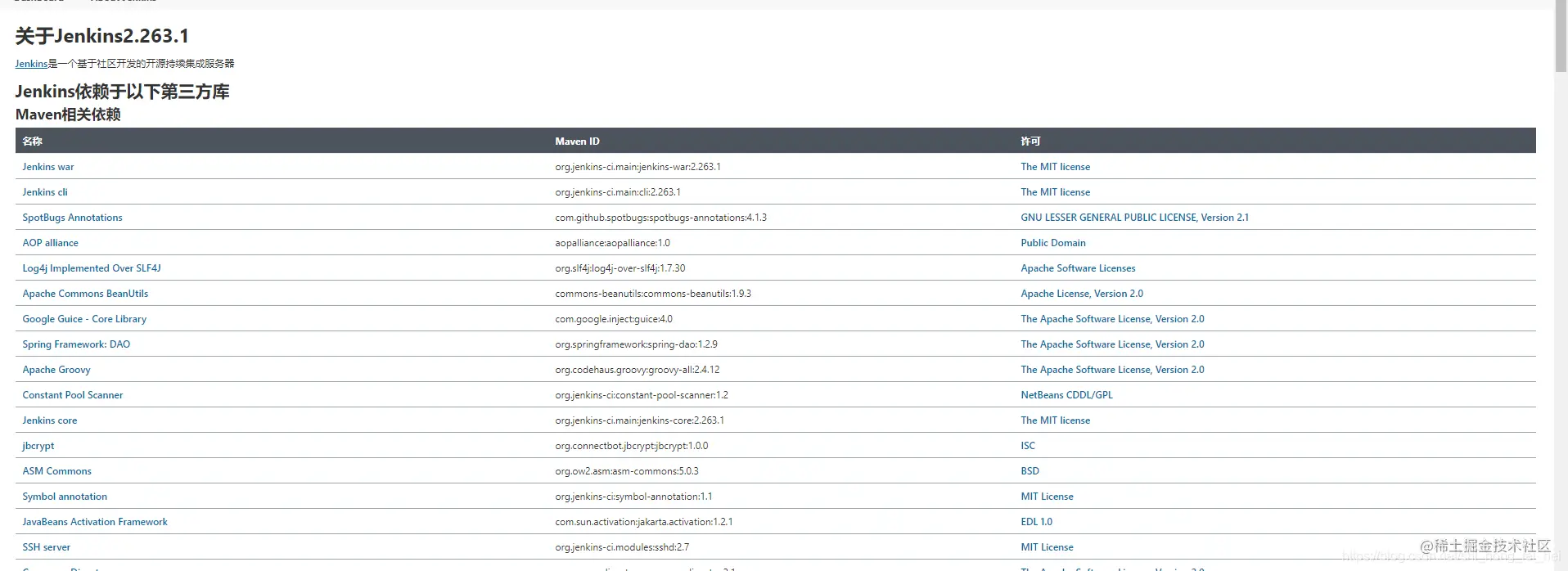Open Apache License, Version 2.0 for BeanUtils
This screenshot has height=571, width=1568.
(1082, 294)
